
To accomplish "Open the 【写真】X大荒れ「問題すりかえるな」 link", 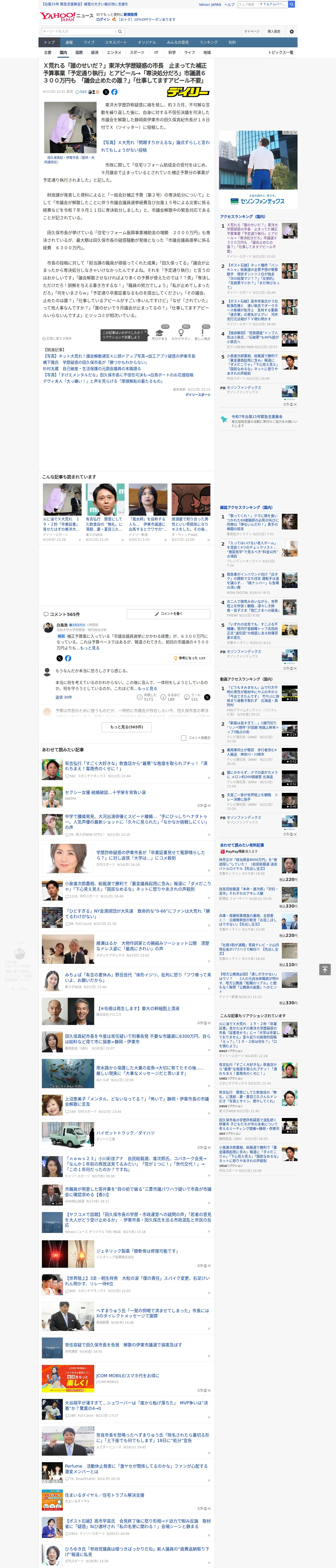I will [x=155, y=146].
